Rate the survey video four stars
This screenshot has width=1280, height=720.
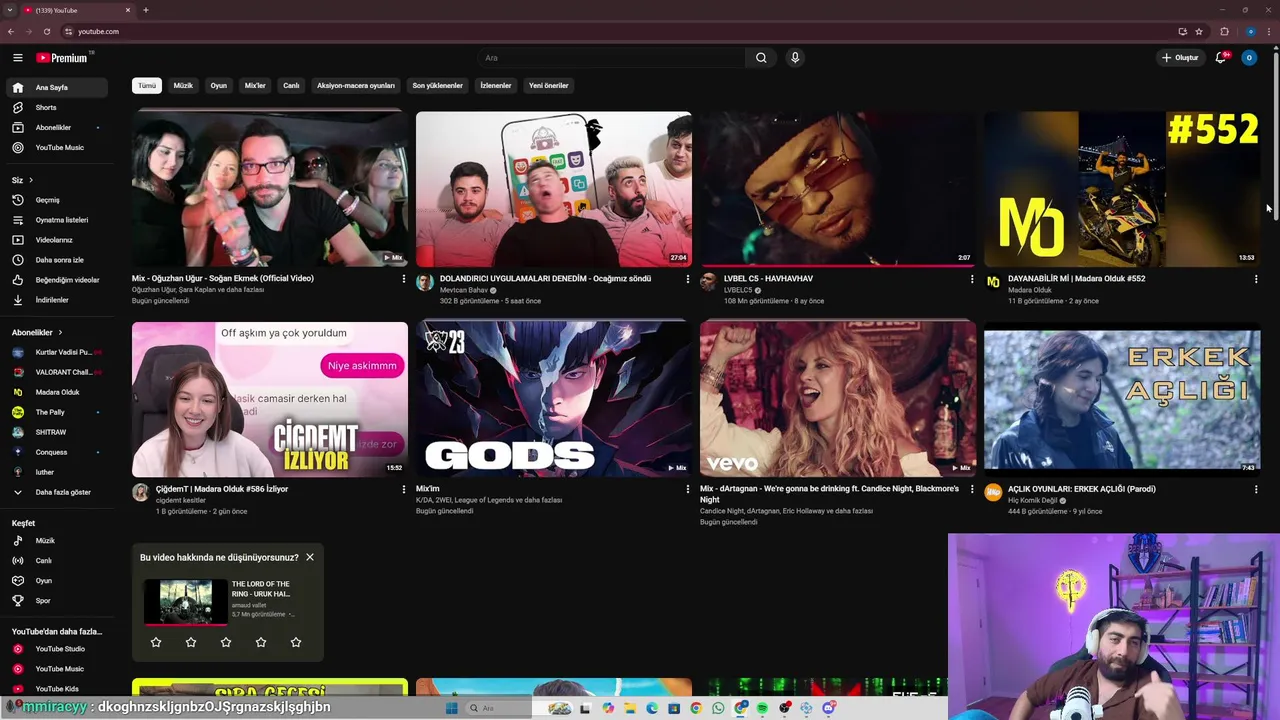(261, 642)
